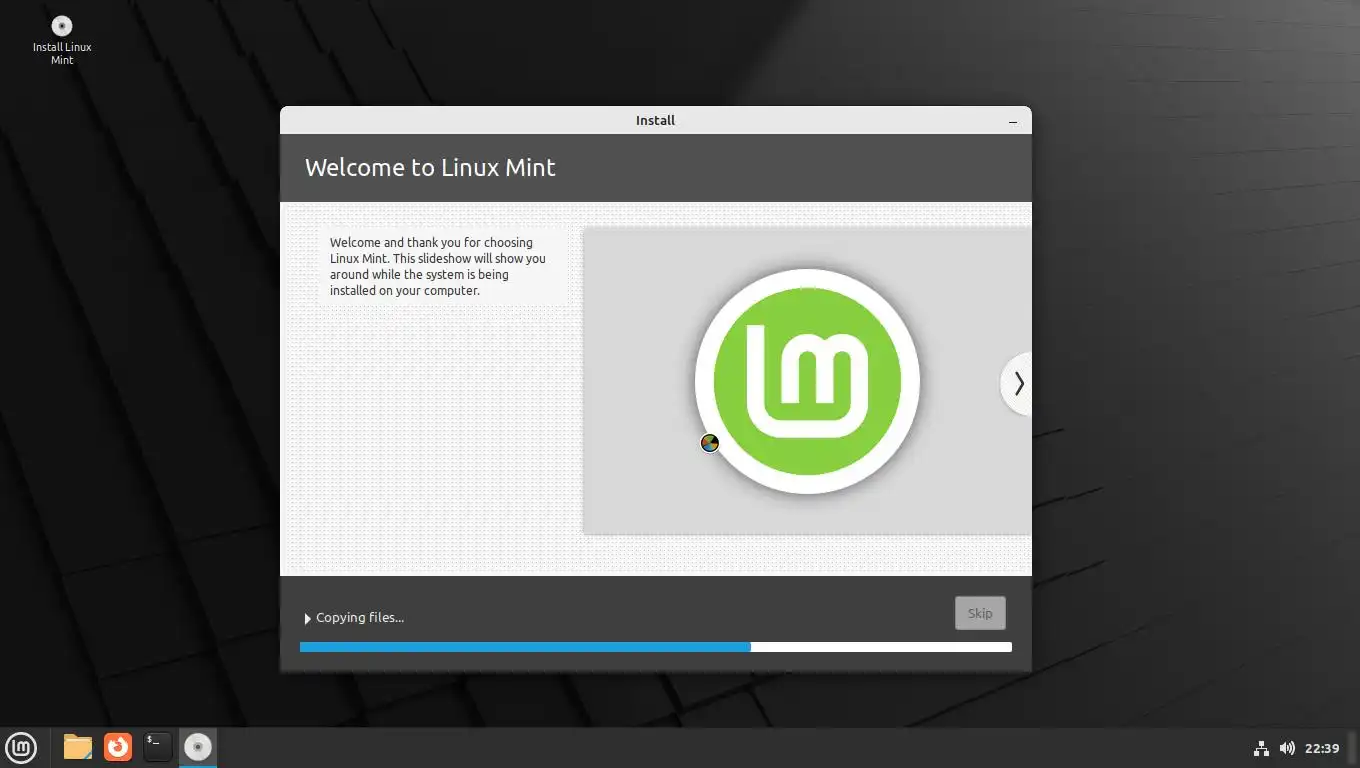
Task: Launch Firefox from the panel
Action: (118, 747)
